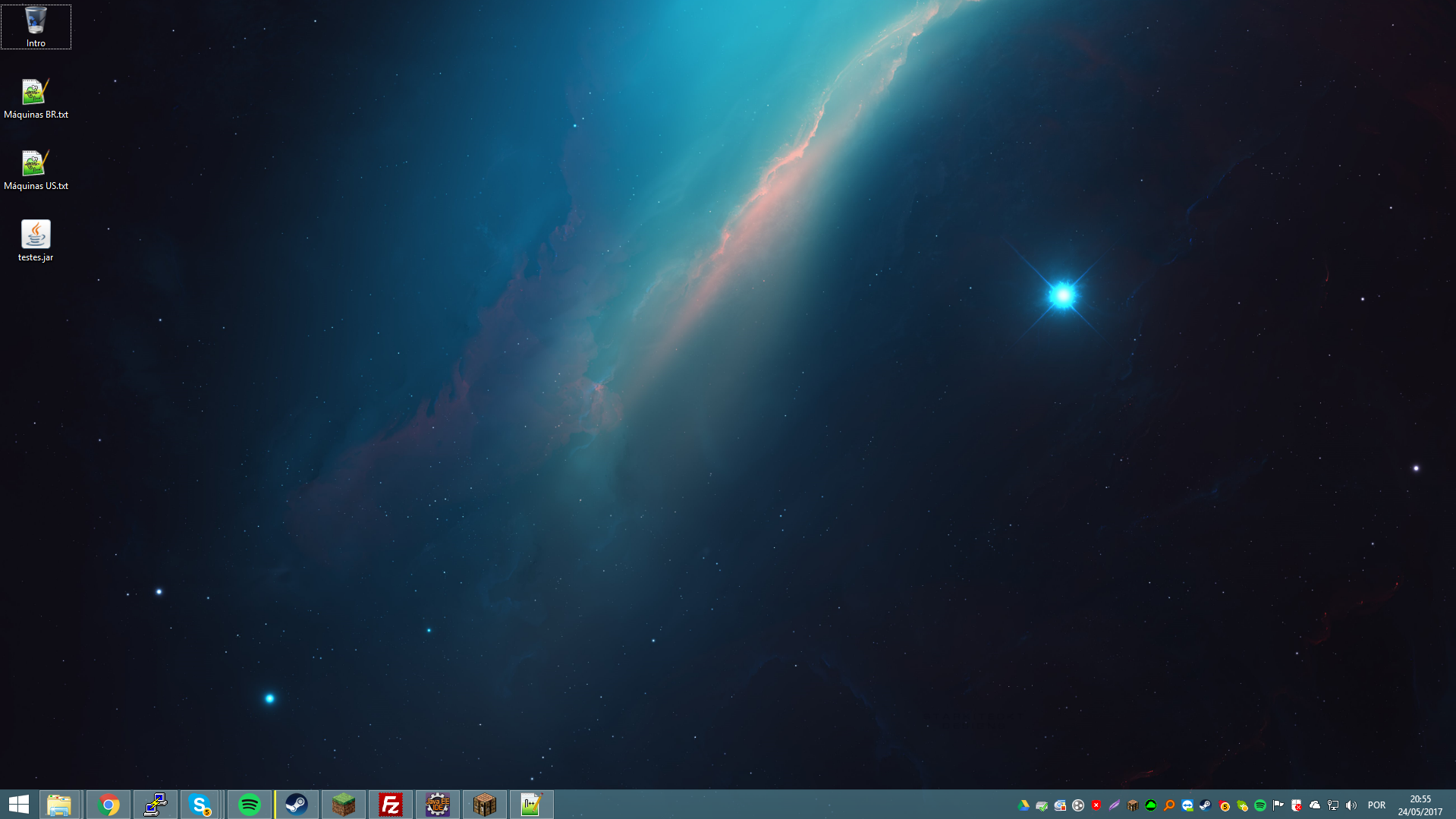Click the red shield tray icon
The image size is (1456, 819).
tap(1096, 805)
